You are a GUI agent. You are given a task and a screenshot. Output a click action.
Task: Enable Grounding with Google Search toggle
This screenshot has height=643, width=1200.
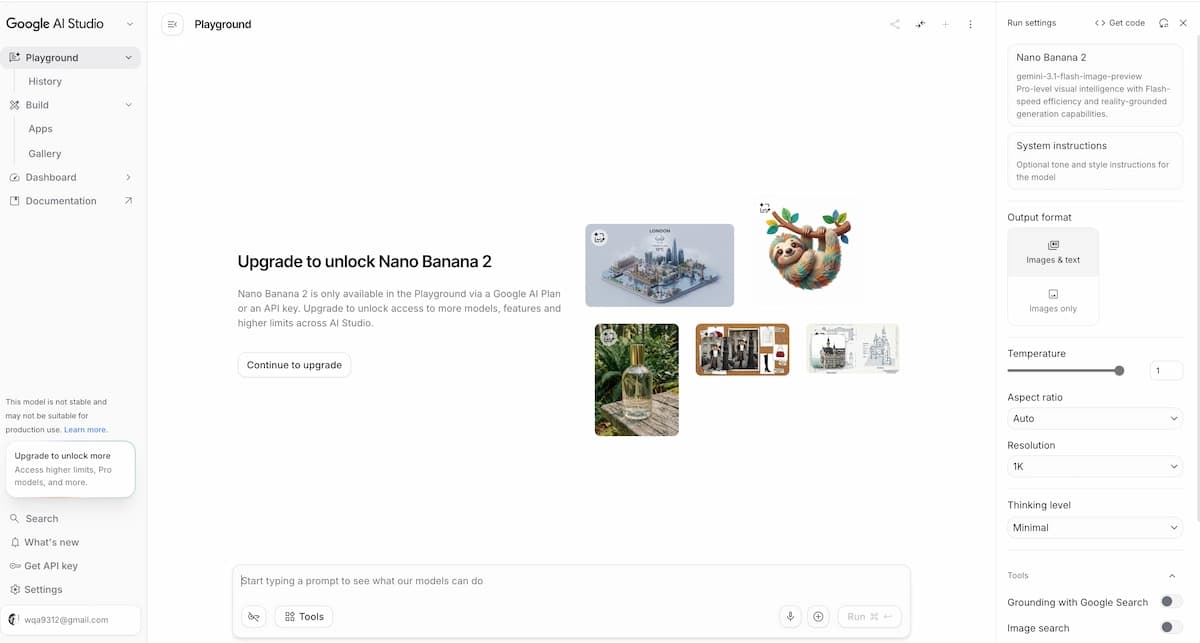click(x=1171, y=602)
